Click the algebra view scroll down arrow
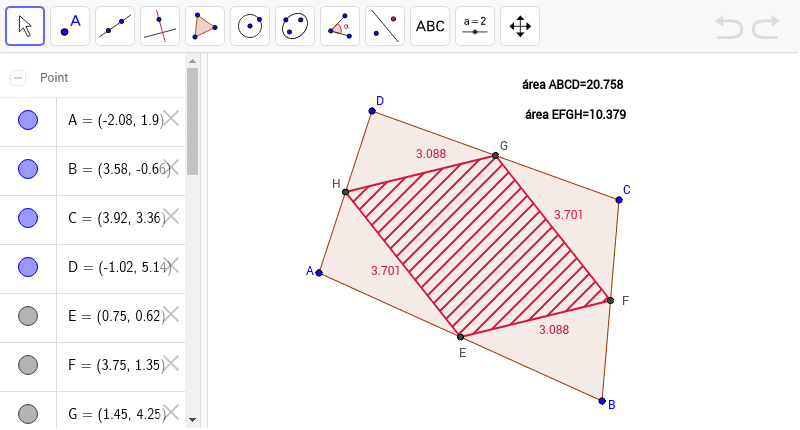800x430 pixels. point(192,420)
